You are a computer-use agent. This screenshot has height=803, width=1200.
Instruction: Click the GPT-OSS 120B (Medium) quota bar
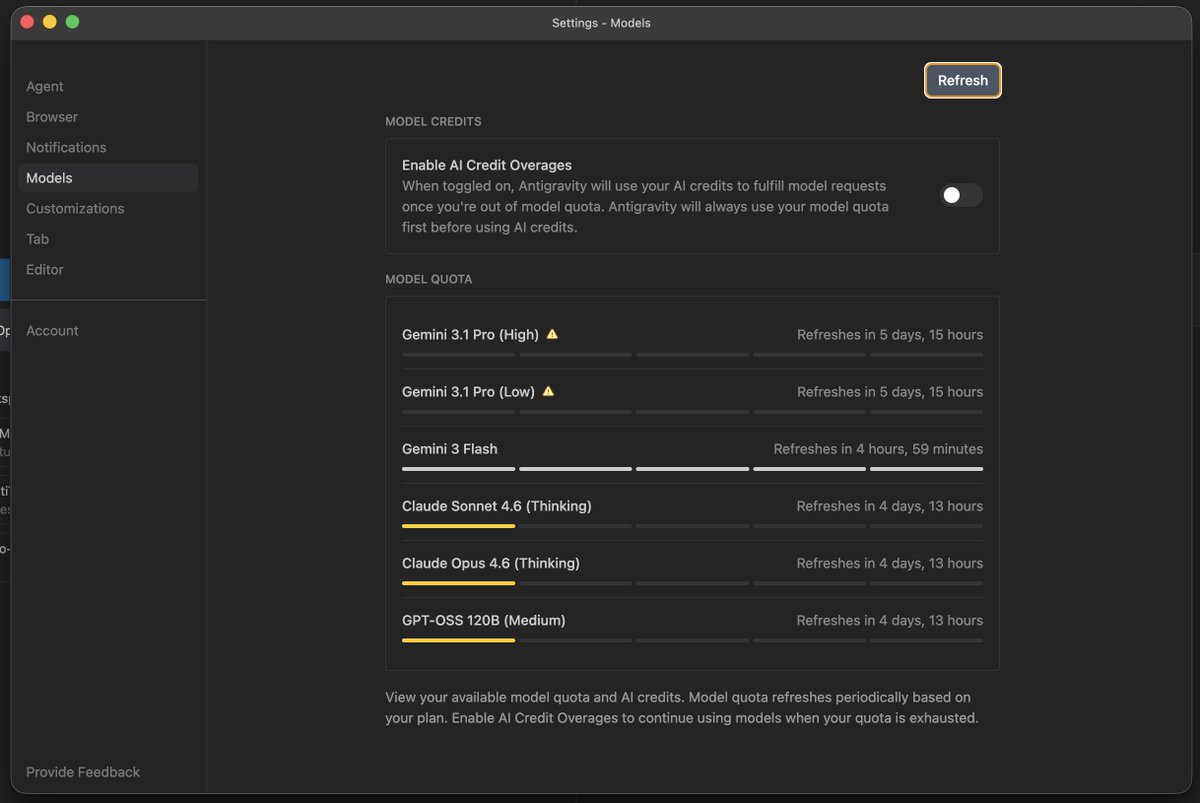tap(692, 640)
